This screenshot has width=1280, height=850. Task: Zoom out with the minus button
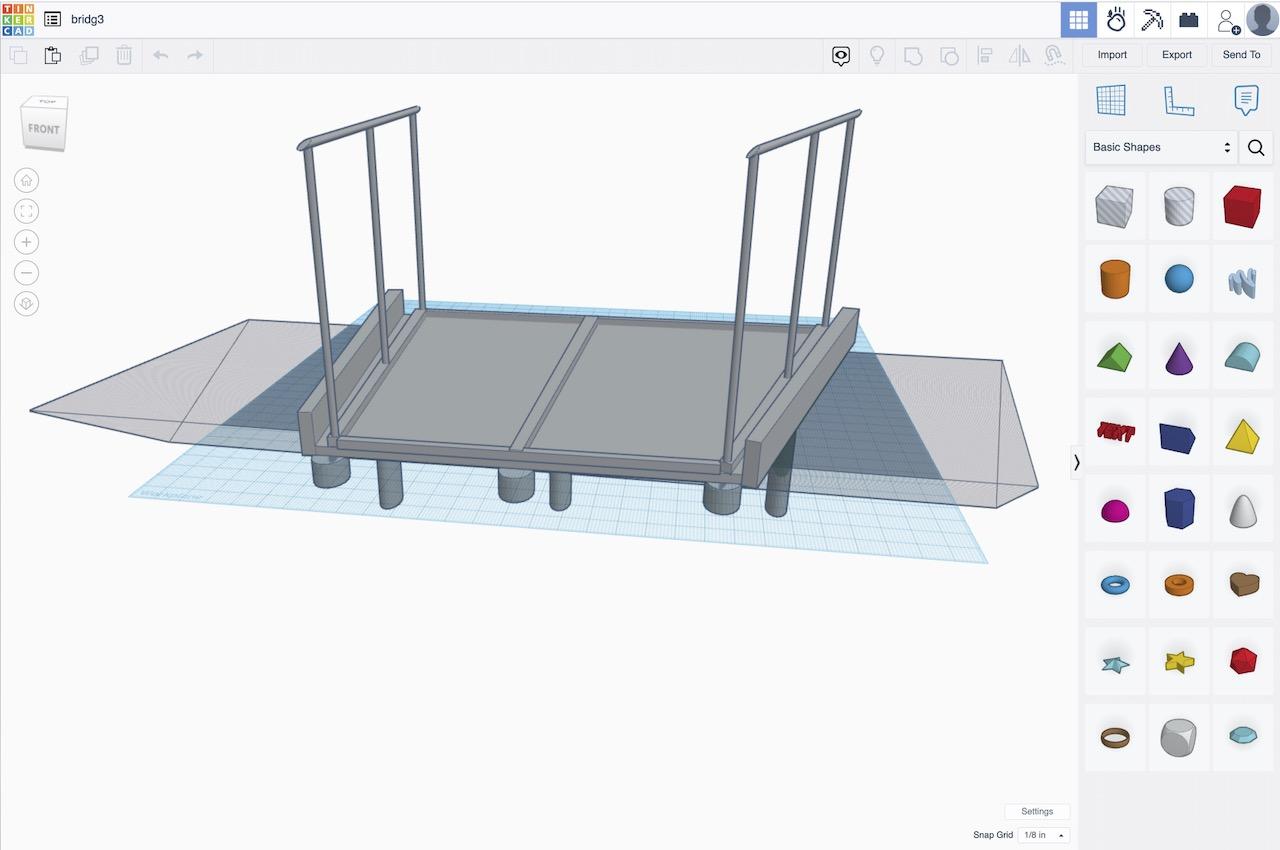(26, 273)
